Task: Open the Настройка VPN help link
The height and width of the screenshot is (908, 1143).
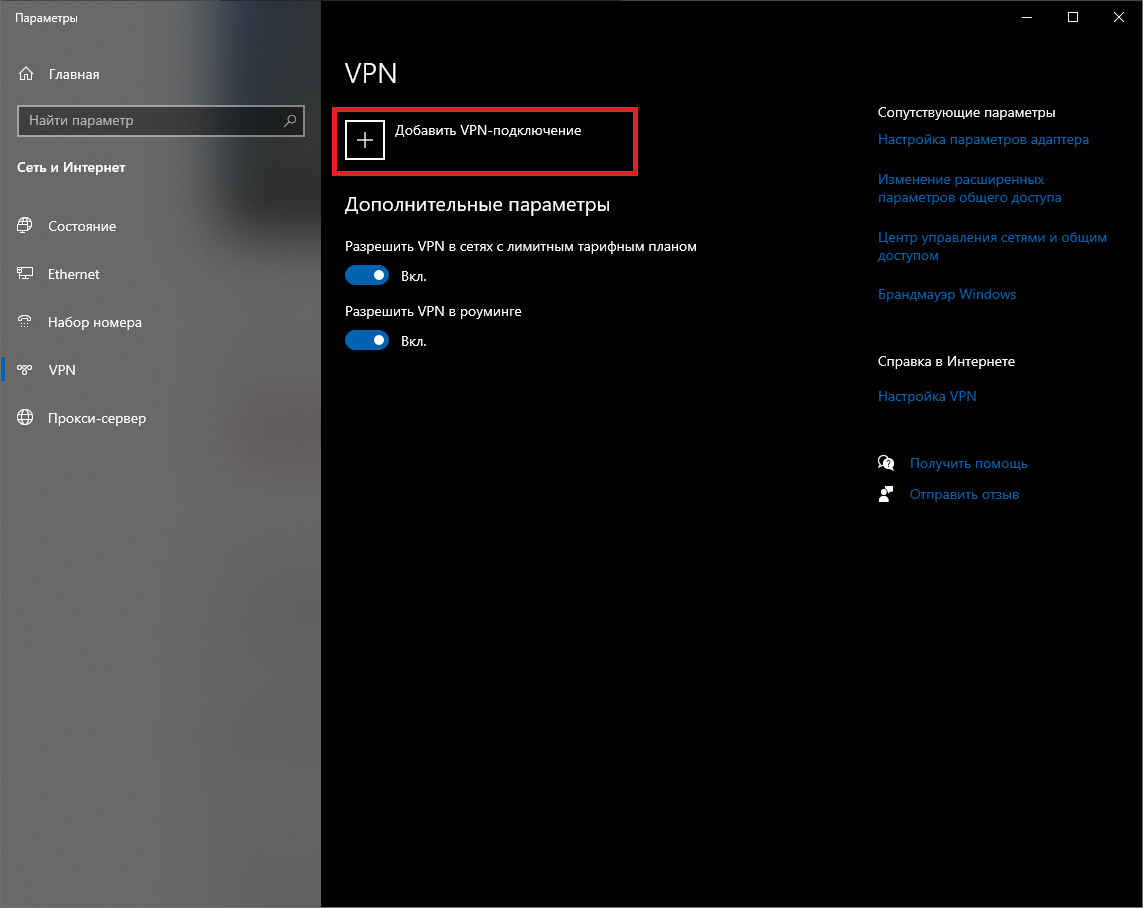Action: pyautogui.click(x=926, y=397)
